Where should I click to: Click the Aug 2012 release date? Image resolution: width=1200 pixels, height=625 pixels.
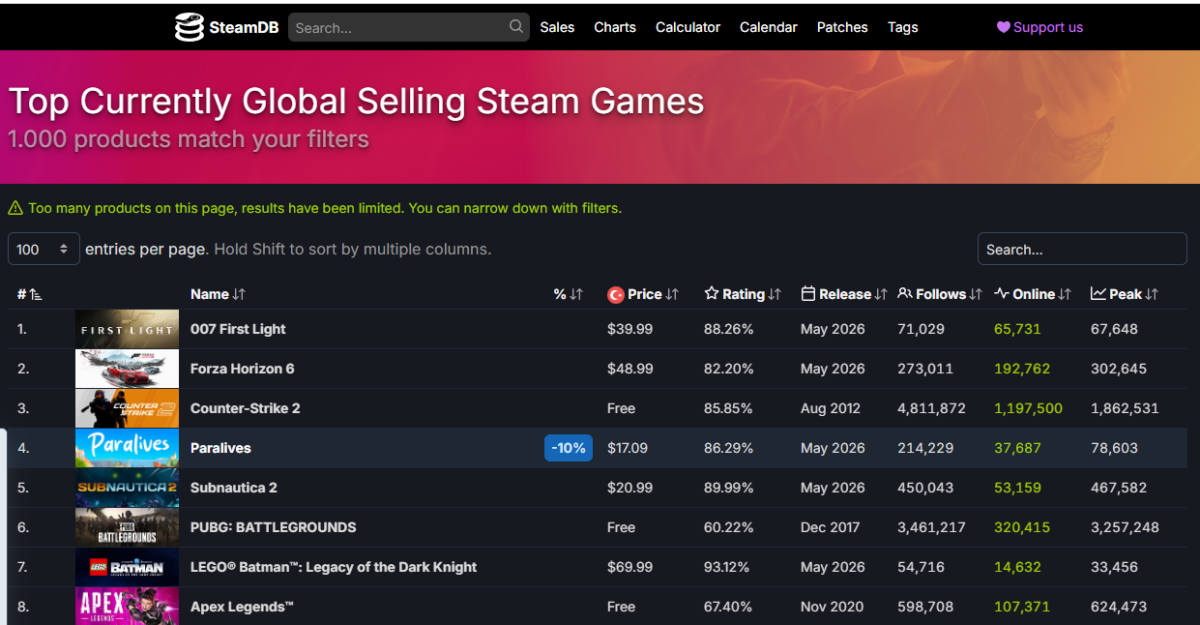point(832,408)
